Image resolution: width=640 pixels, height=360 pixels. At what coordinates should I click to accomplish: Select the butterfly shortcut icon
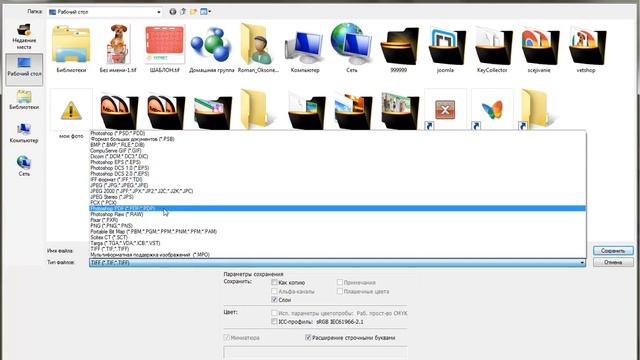click(492, 110)
